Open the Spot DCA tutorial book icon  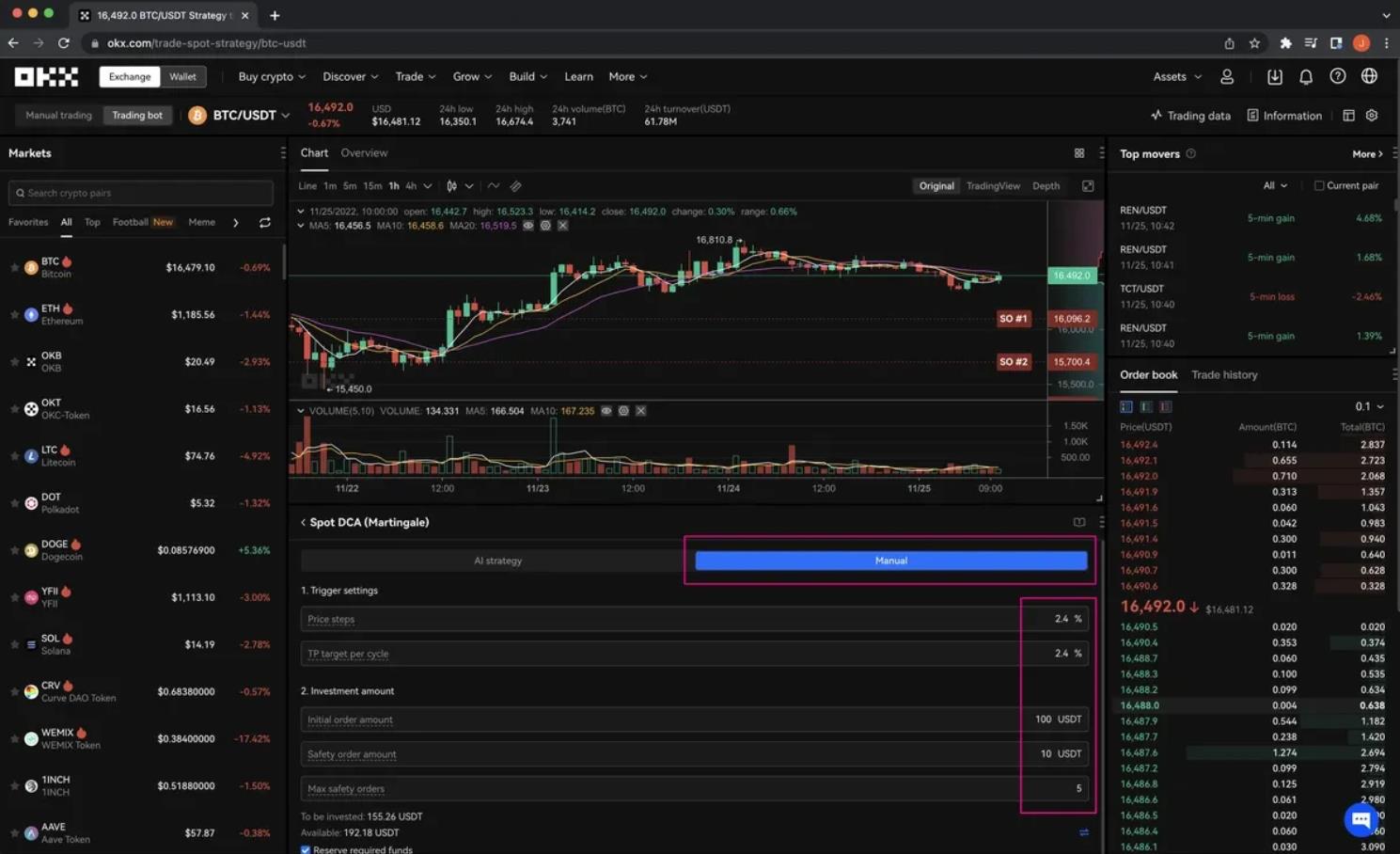pyautogui.click(x=1079, y=522)
